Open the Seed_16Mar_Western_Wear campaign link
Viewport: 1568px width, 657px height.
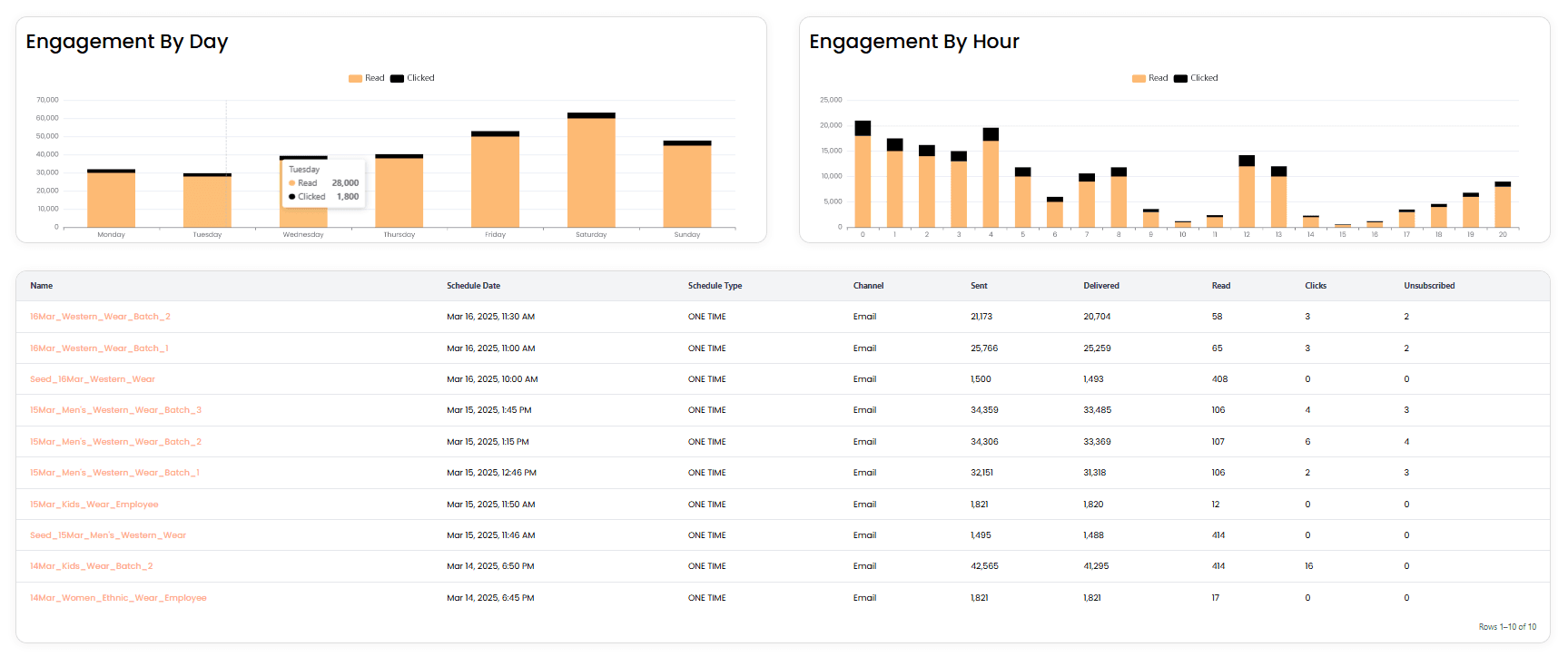(x=93, y=379)
